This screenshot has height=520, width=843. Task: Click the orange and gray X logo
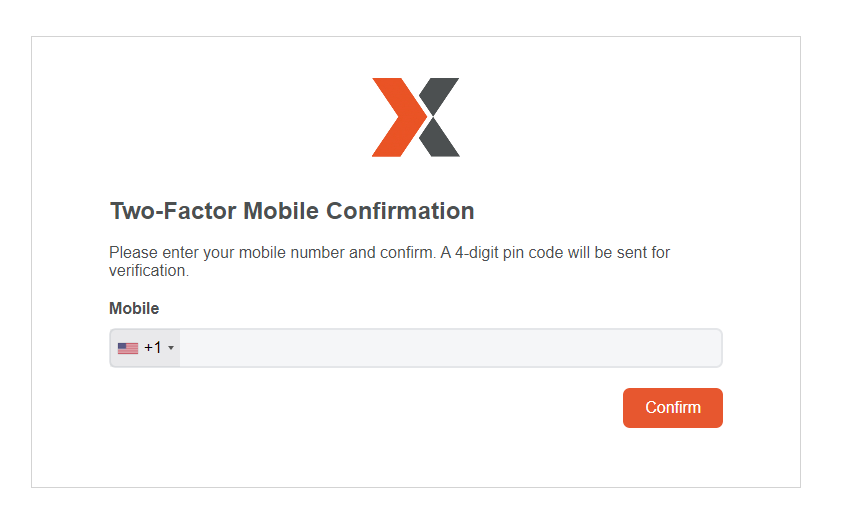[416, 118]
